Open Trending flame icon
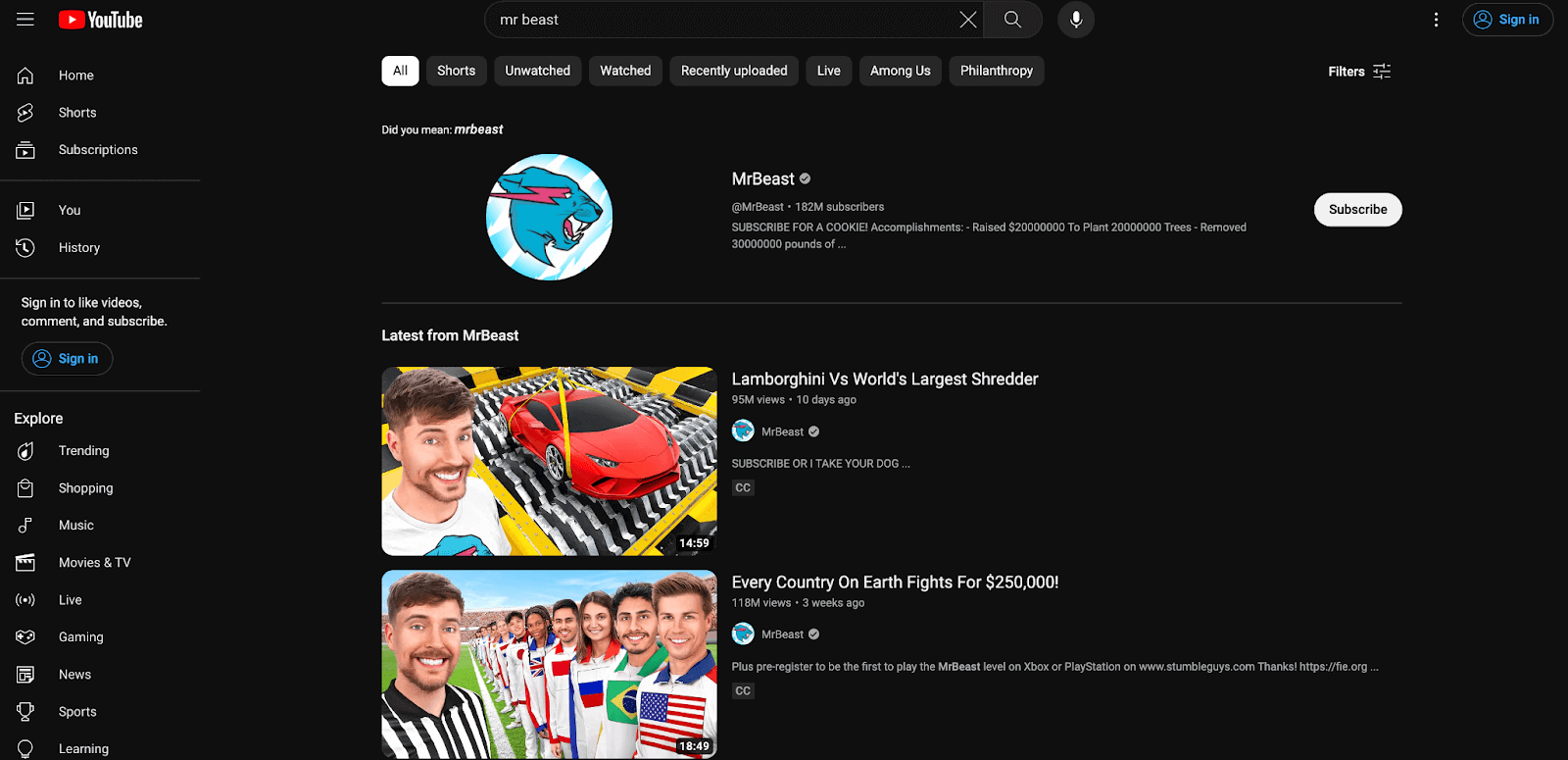Image resolution: width=1568 pixels, height=760 pixels. [25, 451]
